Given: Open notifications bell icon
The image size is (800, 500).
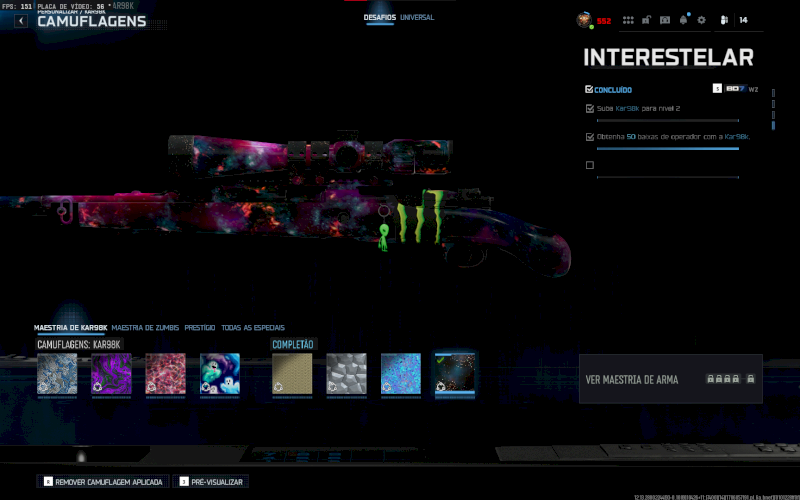Looking at the screenshot, I should tap(683, 20).
